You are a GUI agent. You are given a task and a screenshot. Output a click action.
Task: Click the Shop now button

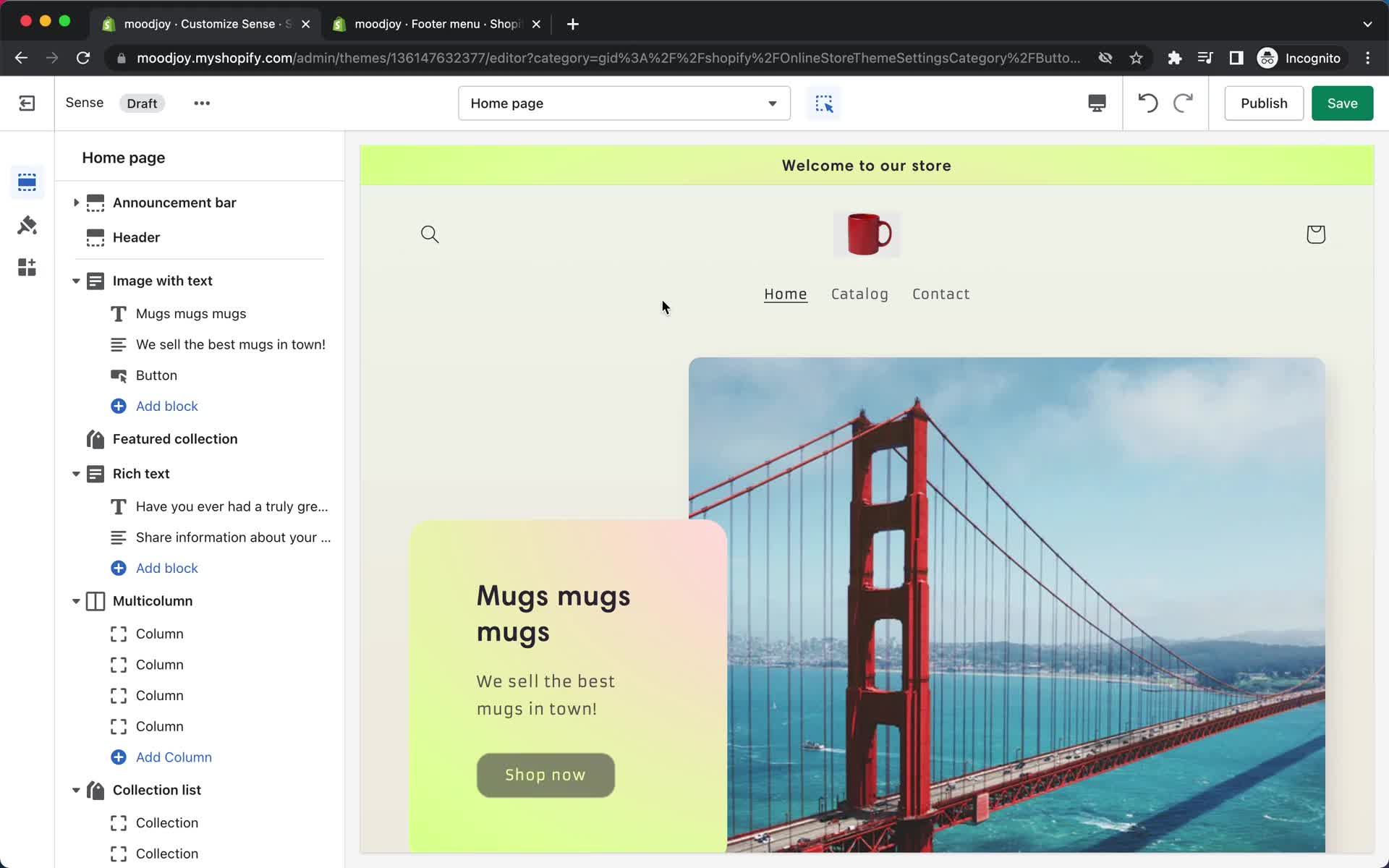coord(545,774)
